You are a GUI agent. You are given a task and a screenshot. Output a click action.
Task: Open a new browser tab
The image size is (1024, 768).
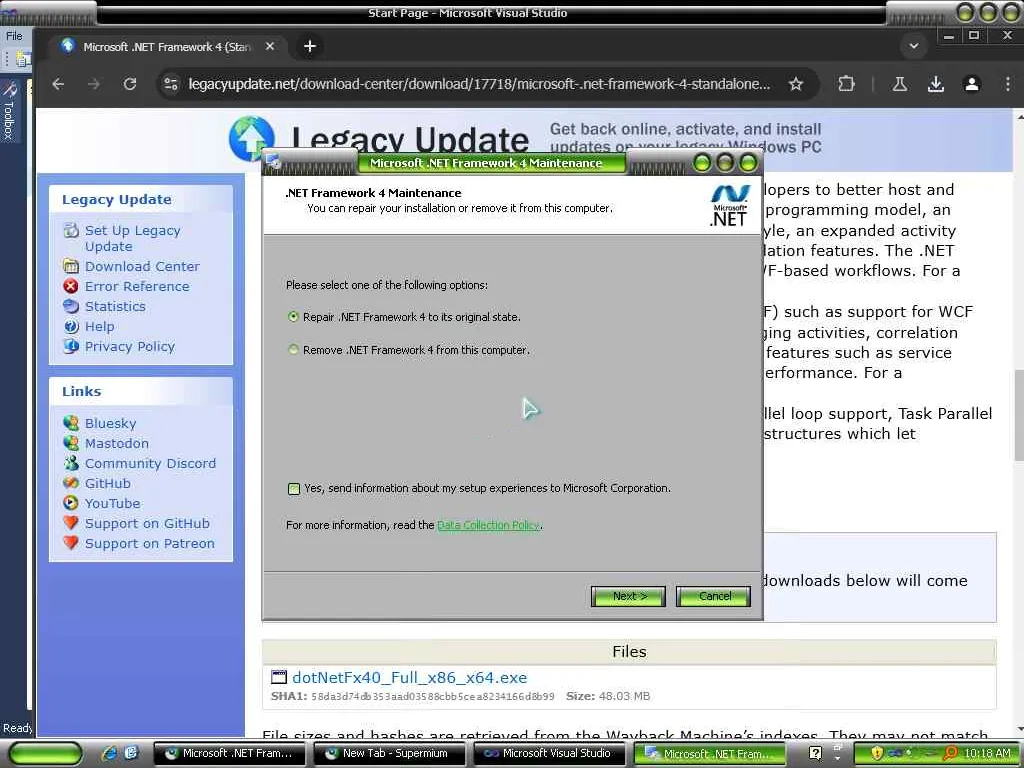point(310,46)
